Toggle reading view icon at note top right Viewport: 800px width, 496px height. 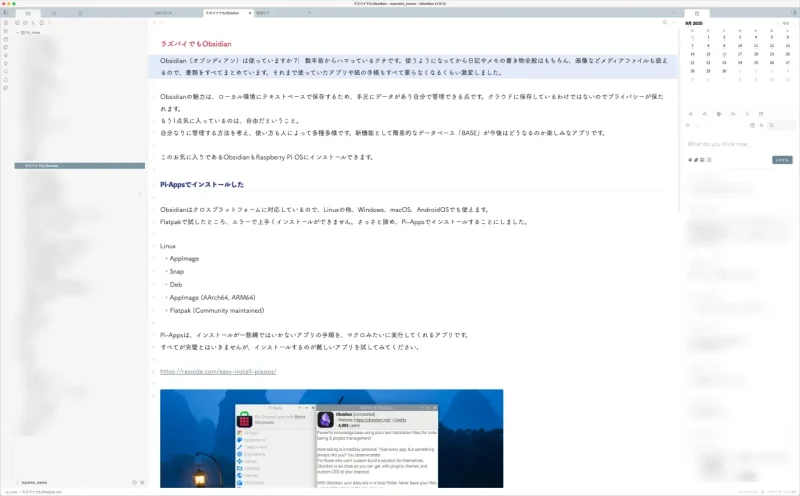pos(665,22)
